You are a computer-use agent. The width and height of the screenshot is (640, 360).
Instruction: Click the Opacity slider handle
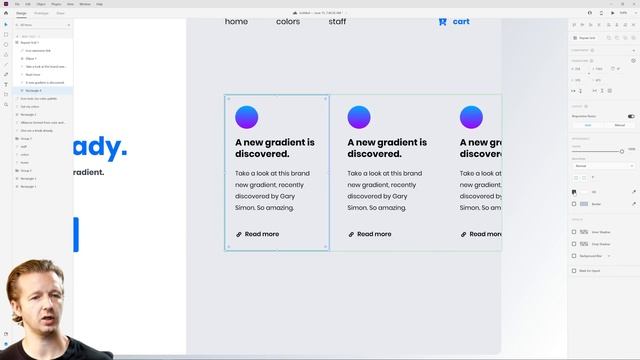(x=622, y=151)
